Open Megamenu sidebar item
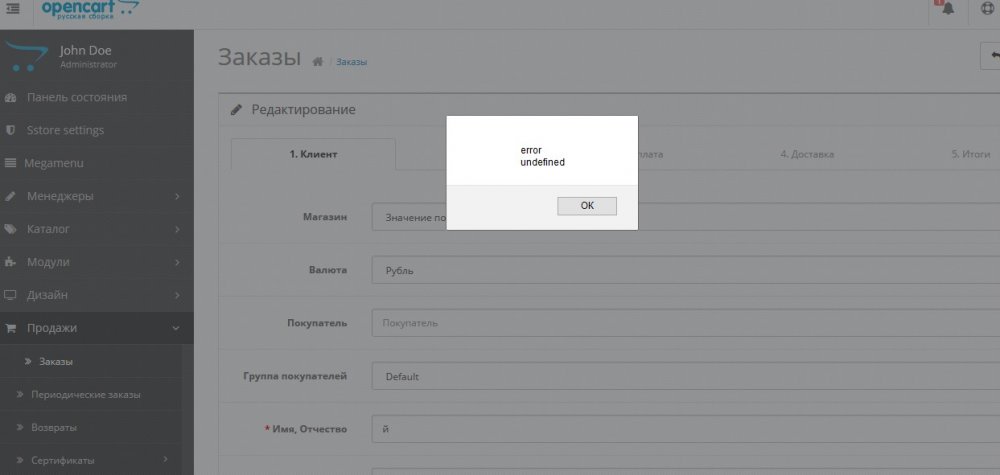 (x=97, y=163)
